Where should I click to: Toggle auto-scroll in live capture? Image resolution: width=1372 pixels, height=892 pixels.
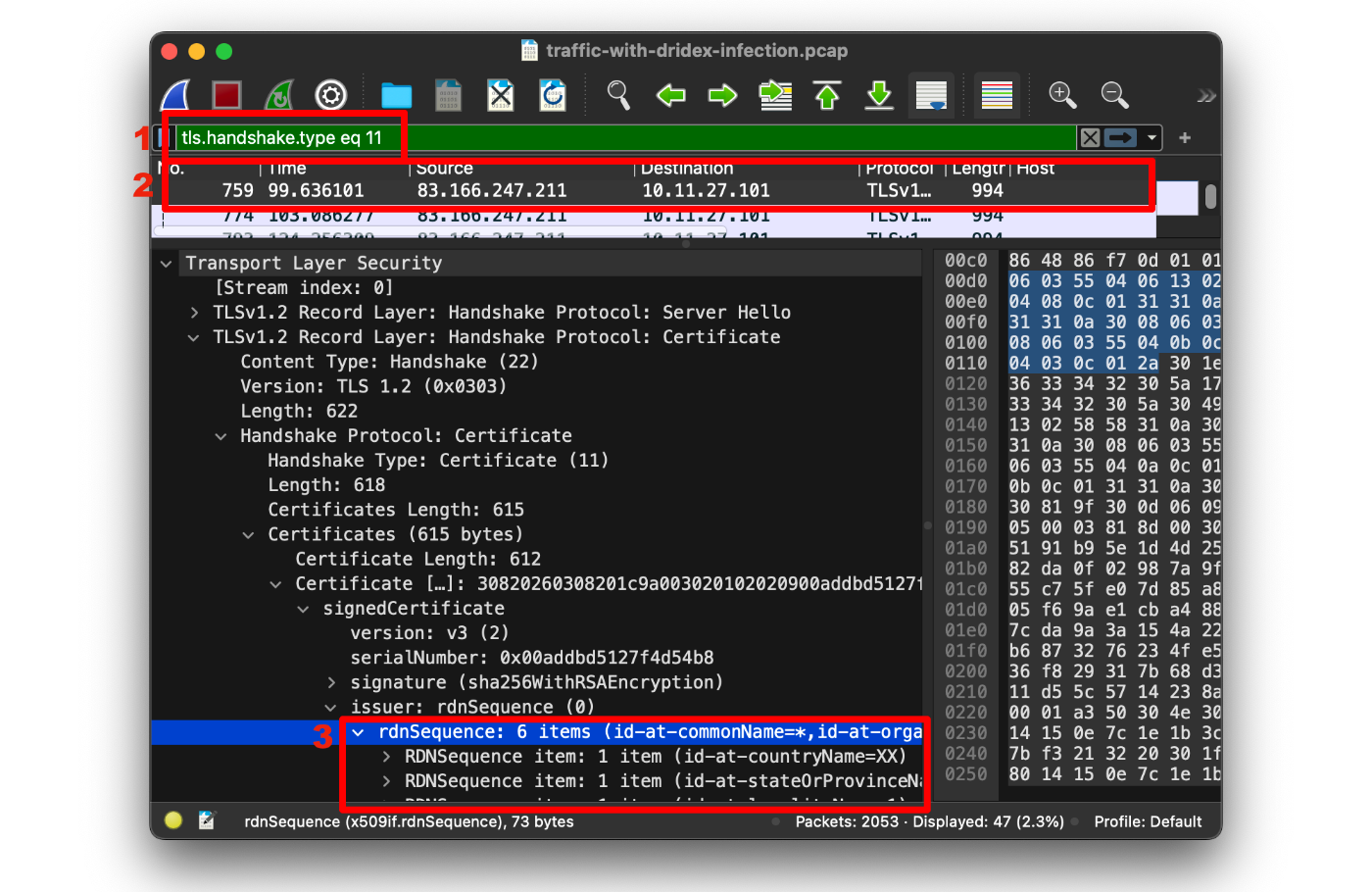tap(931, 95)
